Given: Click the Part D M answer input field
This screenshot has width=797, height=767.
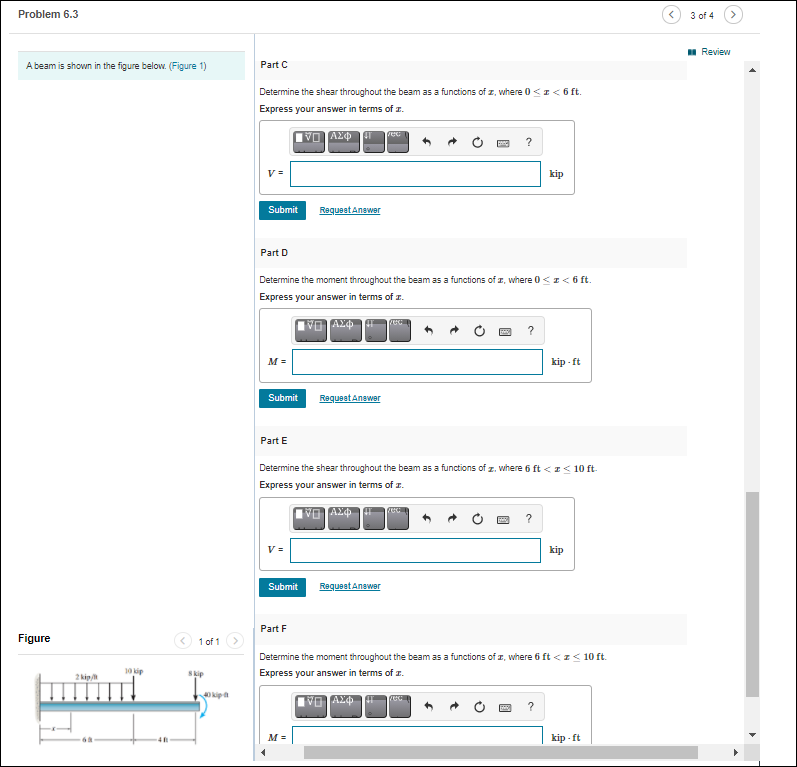Looking at the screenshot, I should (x=417, y=362).
